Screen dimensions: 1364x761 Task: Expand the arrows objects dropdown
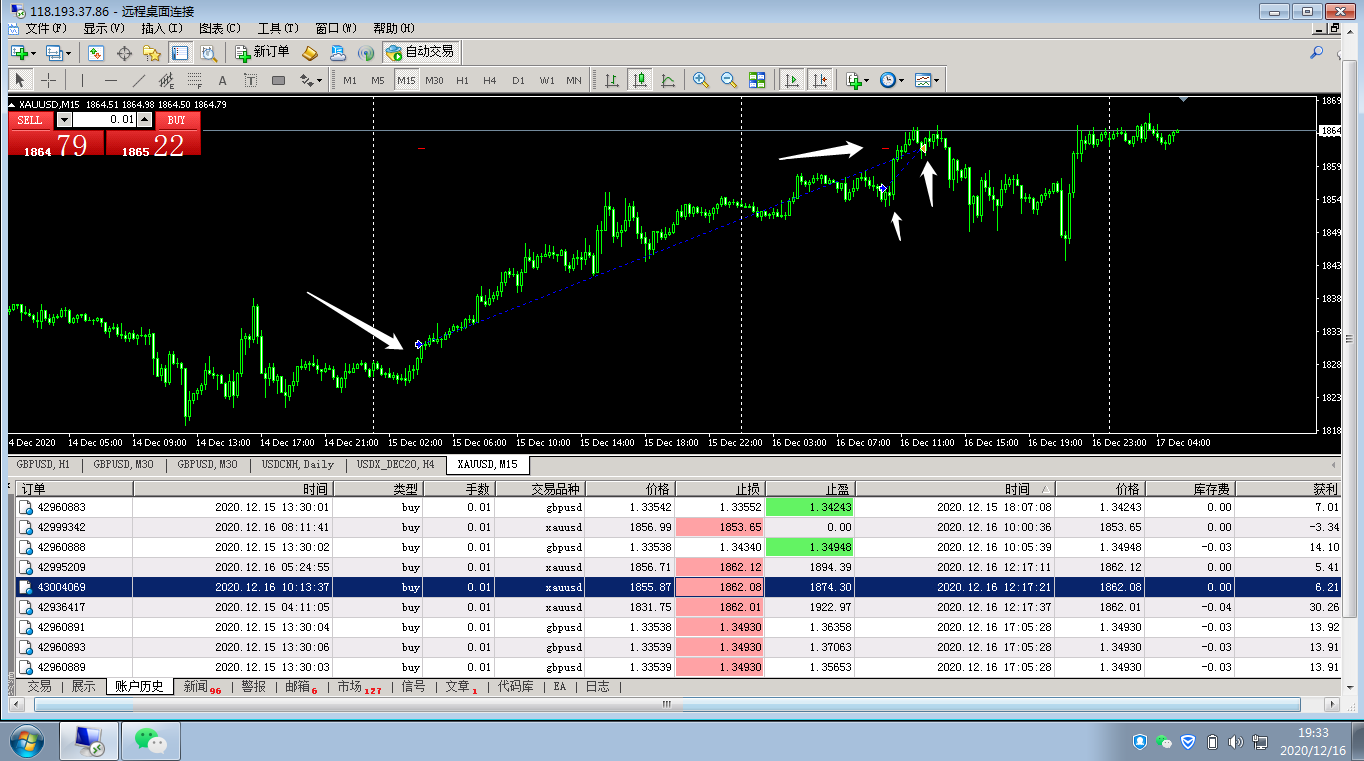click(x=319, y=80)
